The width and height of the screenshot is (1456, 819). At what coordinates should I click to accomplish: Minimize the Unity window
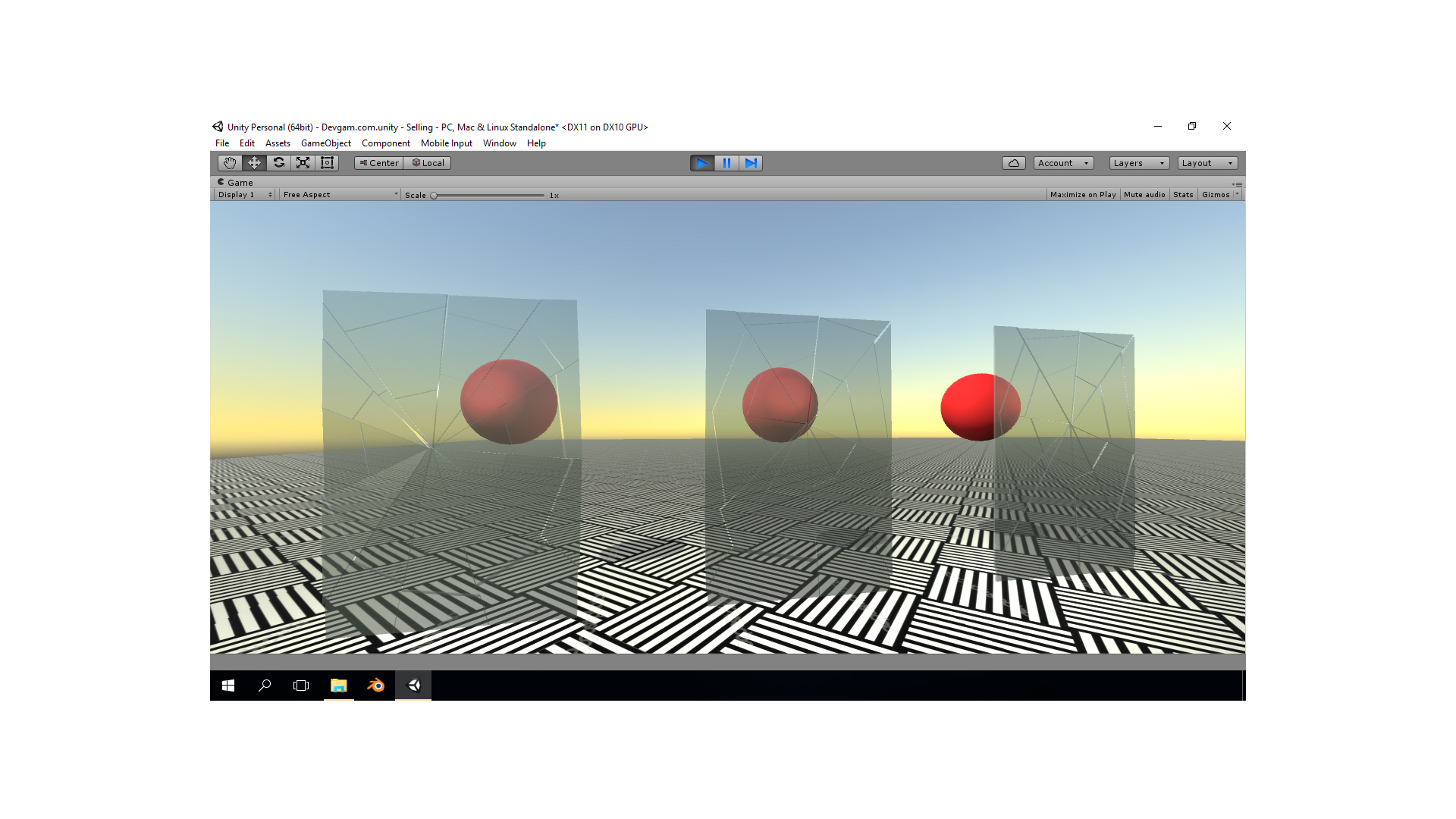(1158, 127)
